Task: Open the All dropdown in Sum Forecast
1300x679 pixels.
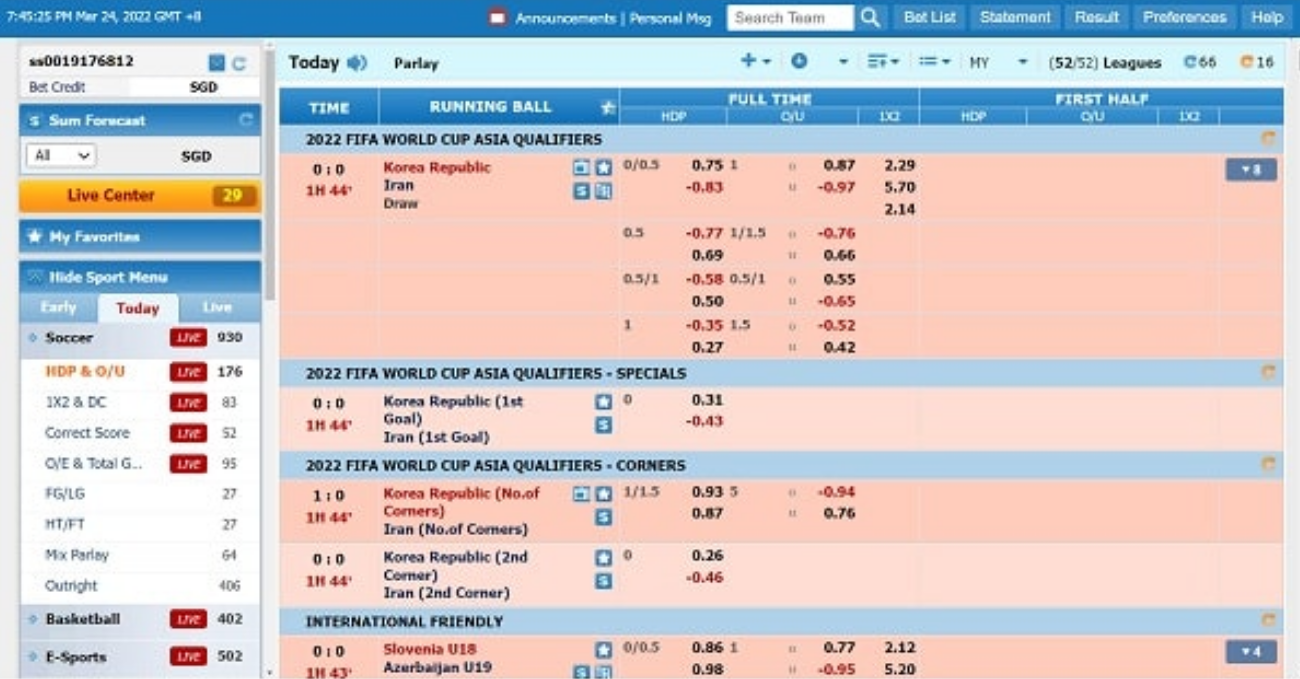Action: tap(61, 156)
